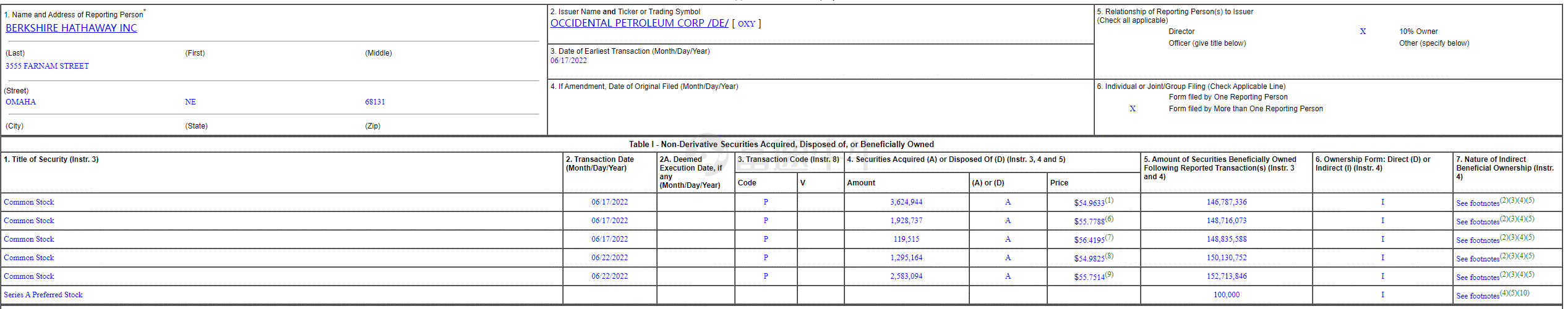This screenshot has height=309, width=1568.
Task: Click the Table I heading
Action: 781,144
